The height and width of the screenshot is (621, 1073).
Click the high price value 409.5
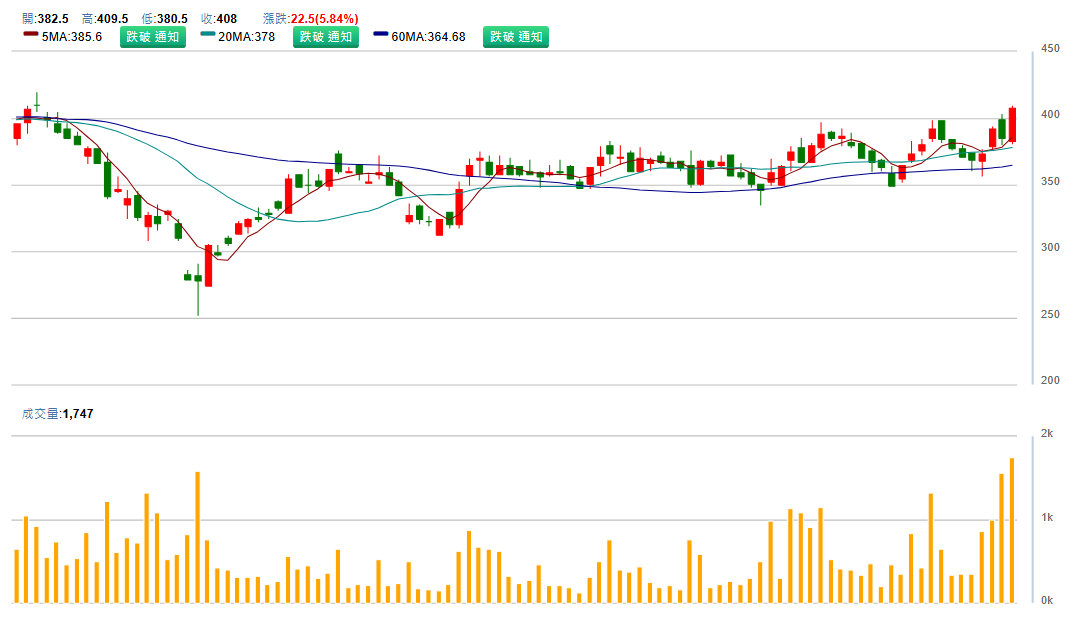112,19
